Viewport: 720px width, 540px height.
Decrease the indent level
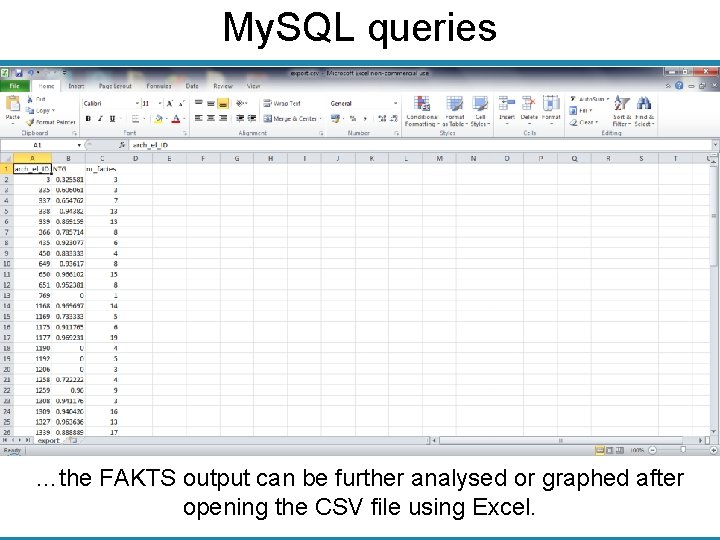tap(240, 118)
